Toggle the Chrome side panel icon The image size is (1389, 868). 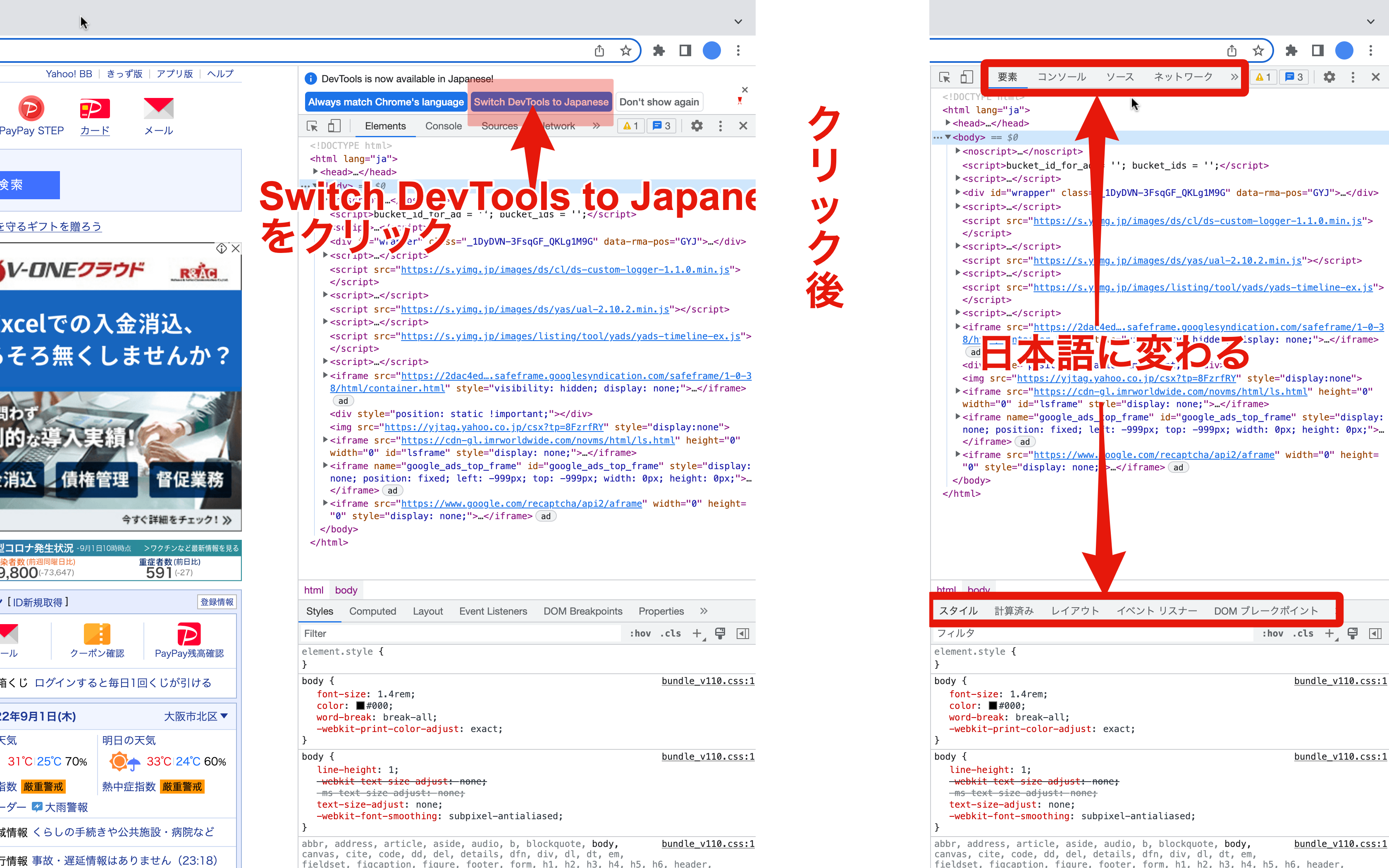(685, 50)
